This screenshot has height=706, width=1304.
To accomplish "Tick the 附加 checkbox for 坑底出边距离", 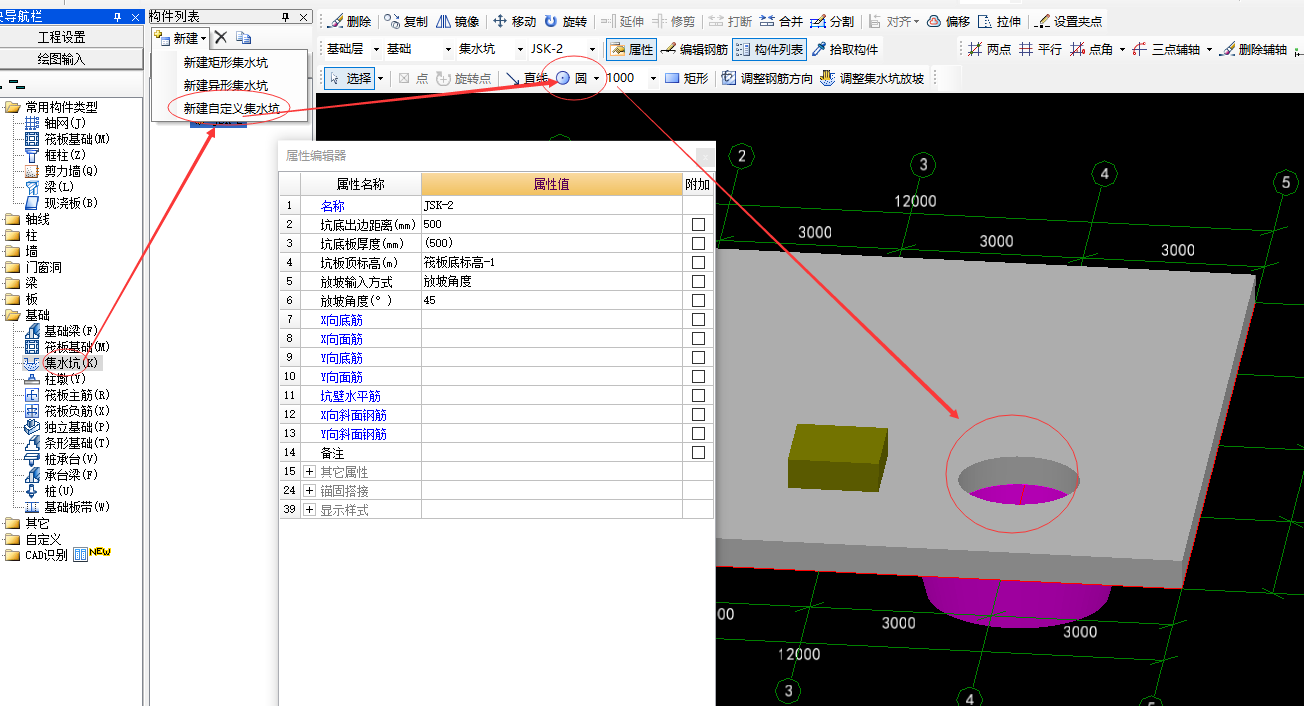I will (698, 225).
